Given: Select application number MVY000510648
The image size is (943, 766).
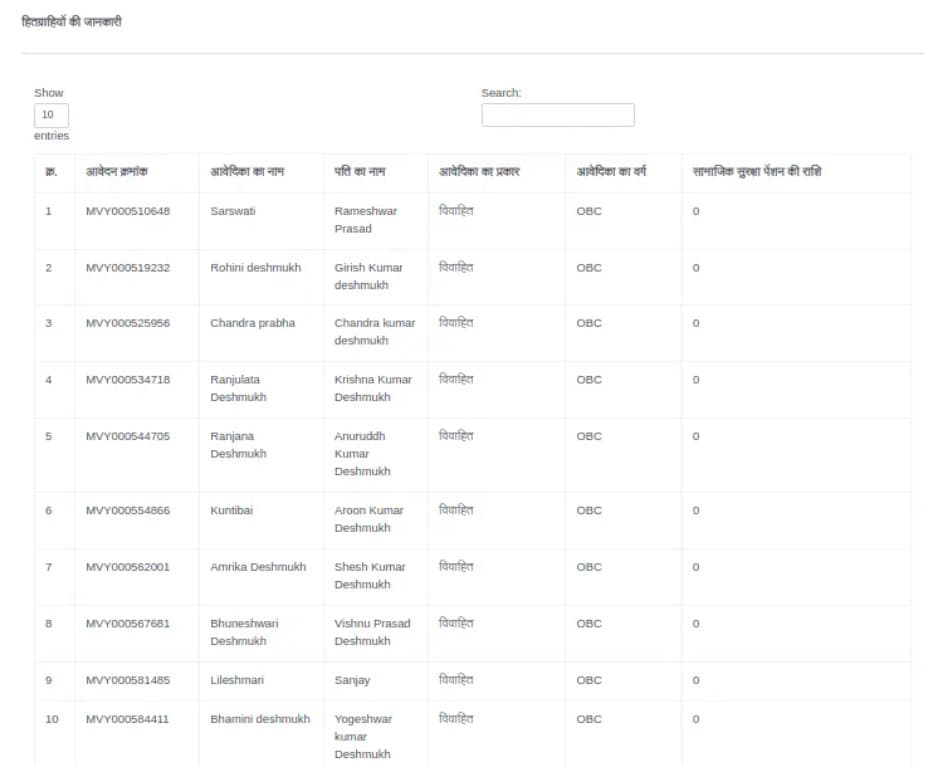Looking at the screenshot, I should (x=128, y=211).
